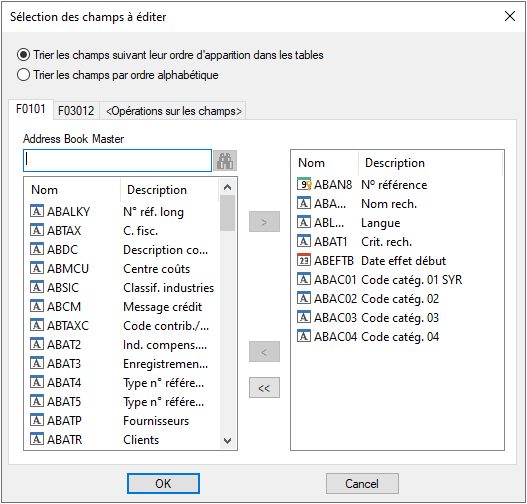The image size is (527, 504).
Task: Choose sort by table appearance order
Action: (x=23, y=54)
